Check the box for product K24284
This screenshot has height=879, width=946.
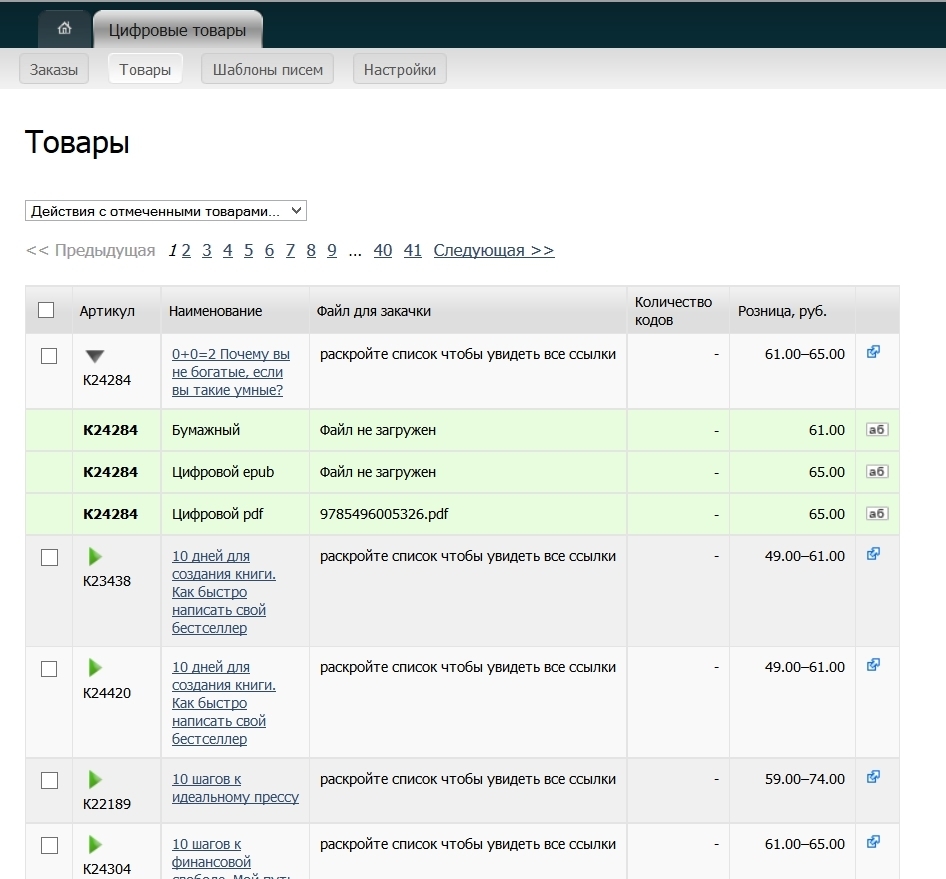pyautogui.click(x=49, y=356)
